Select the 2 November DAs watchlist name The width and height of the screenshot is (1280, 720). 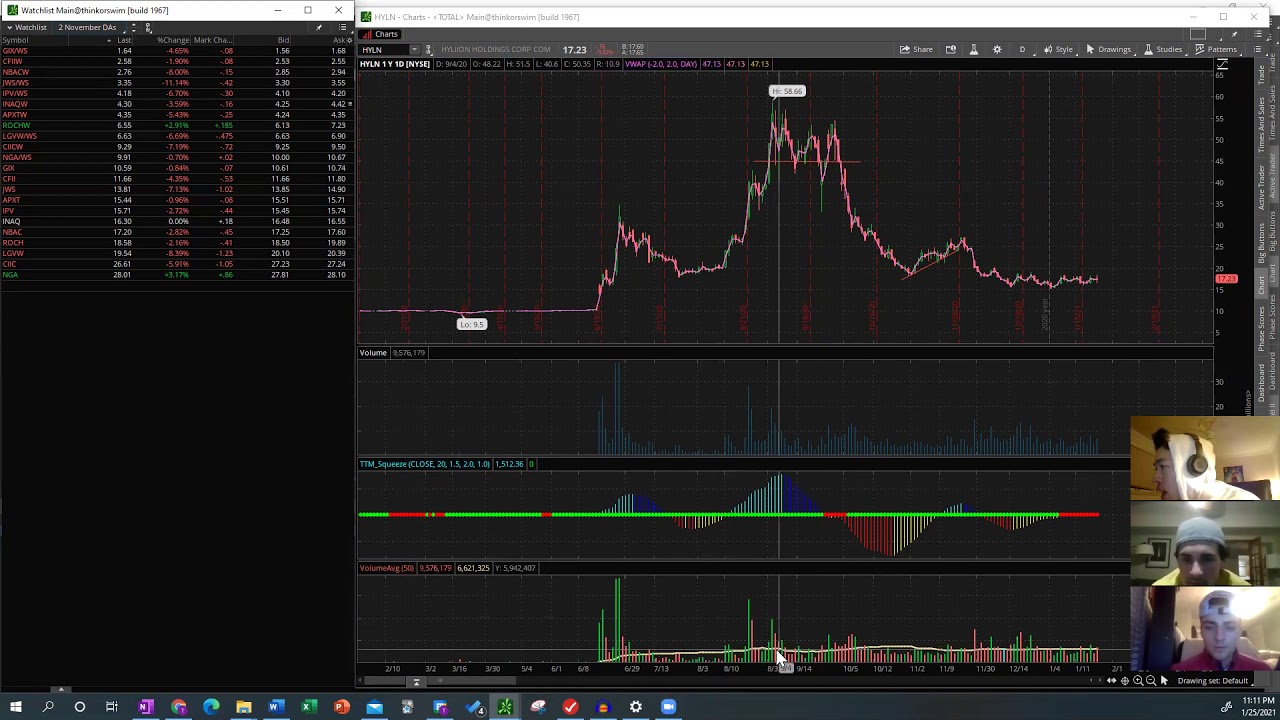pyautogui.click(x=87, y=27)
